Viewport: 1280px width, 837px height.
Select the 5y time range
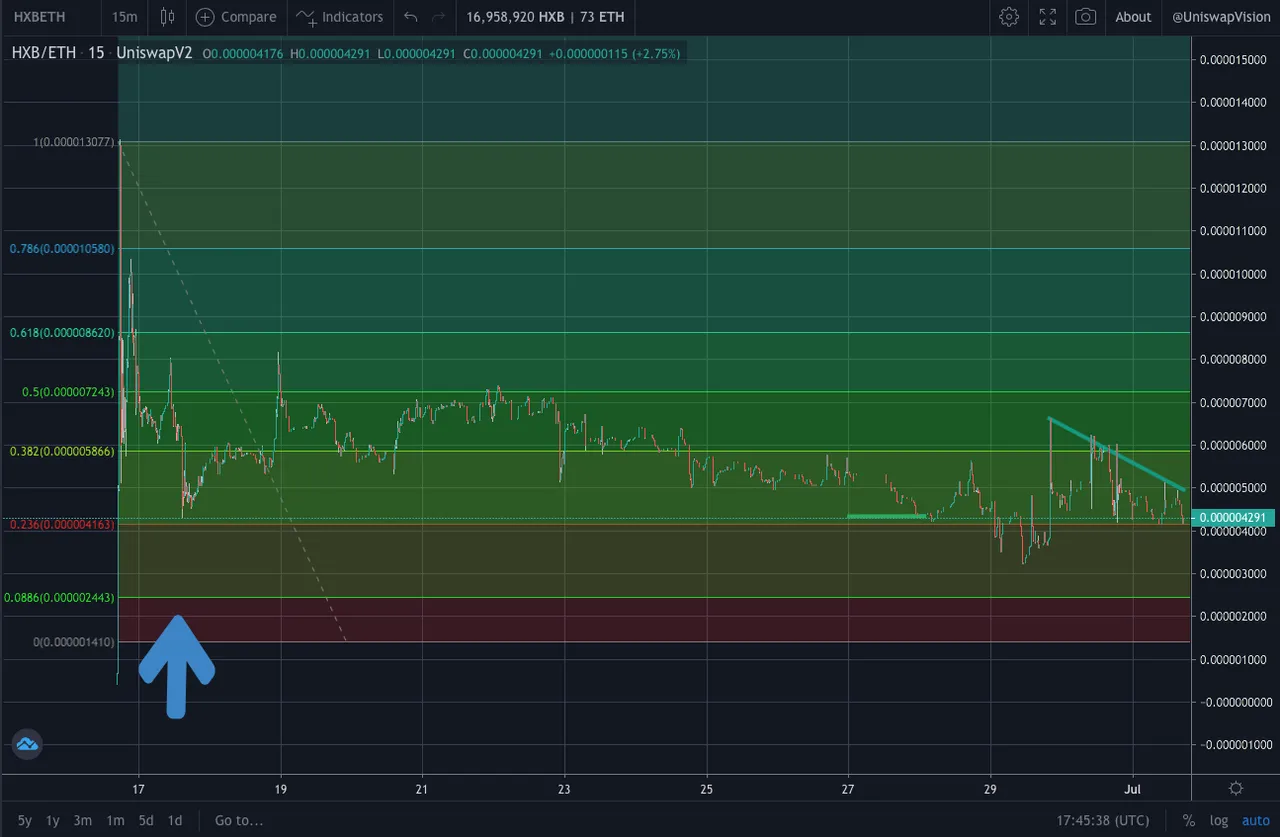click(25, 820)
